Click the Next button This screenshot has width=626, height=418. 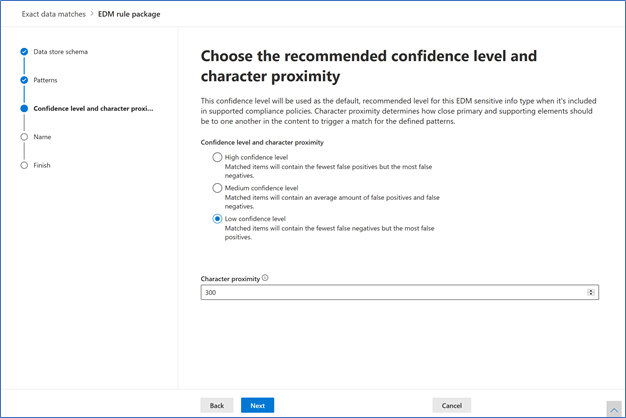click(258, 405)
